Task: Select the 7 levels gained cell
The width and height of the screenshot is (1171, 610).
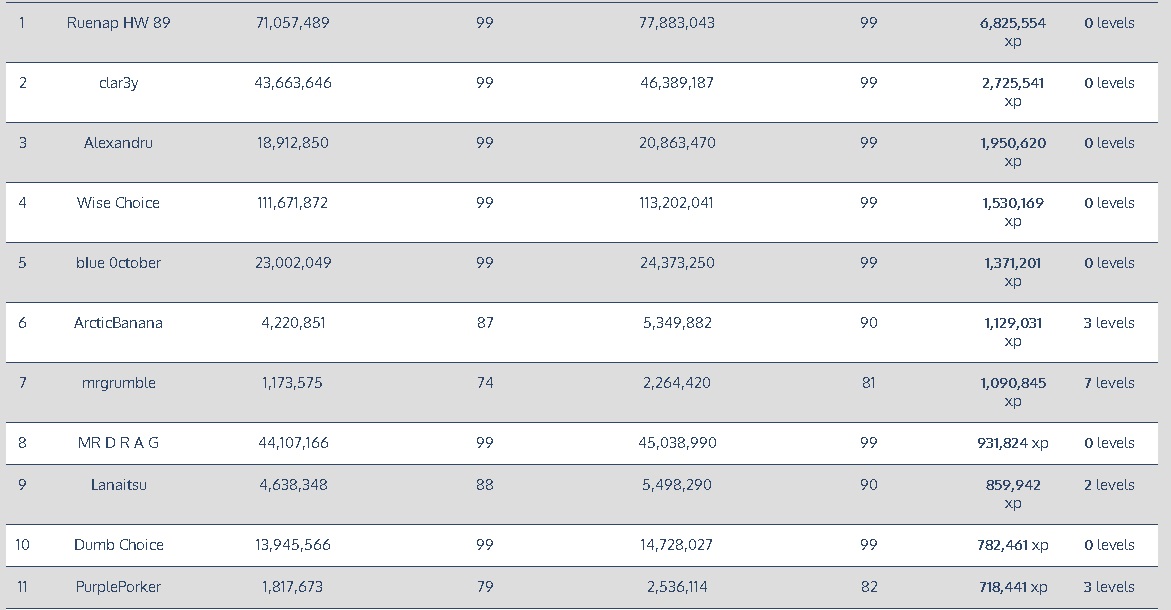Action: click(x=1109, y=383)
